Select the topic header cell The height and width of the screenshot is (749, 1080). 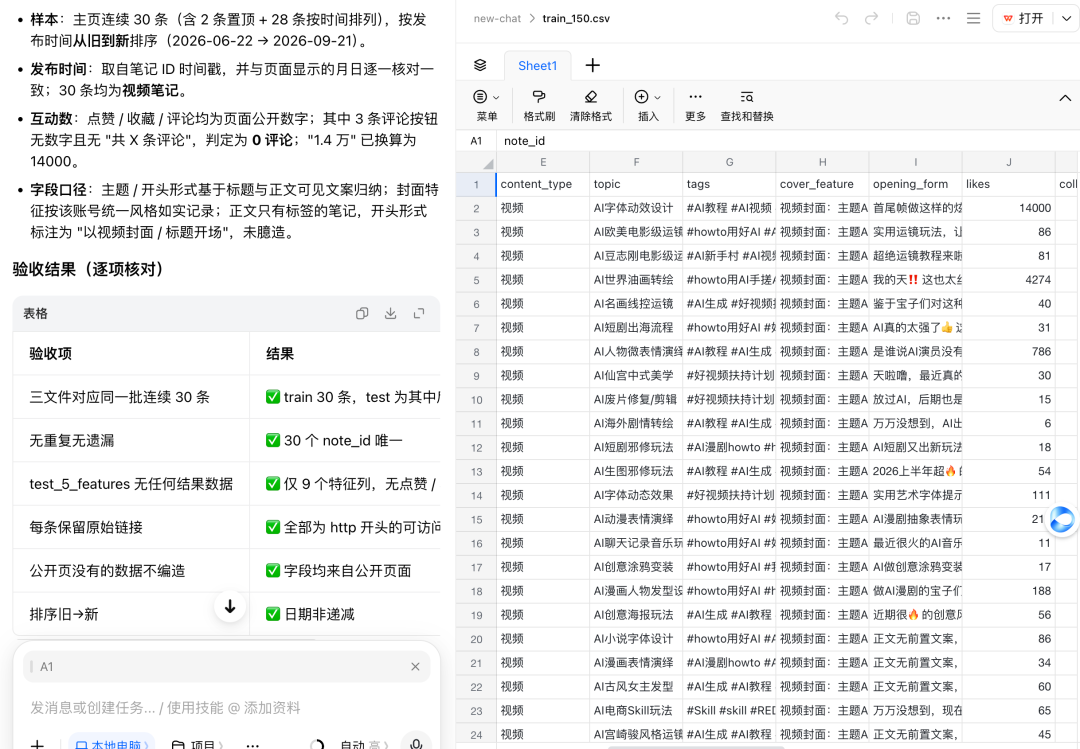click(636, 184)
